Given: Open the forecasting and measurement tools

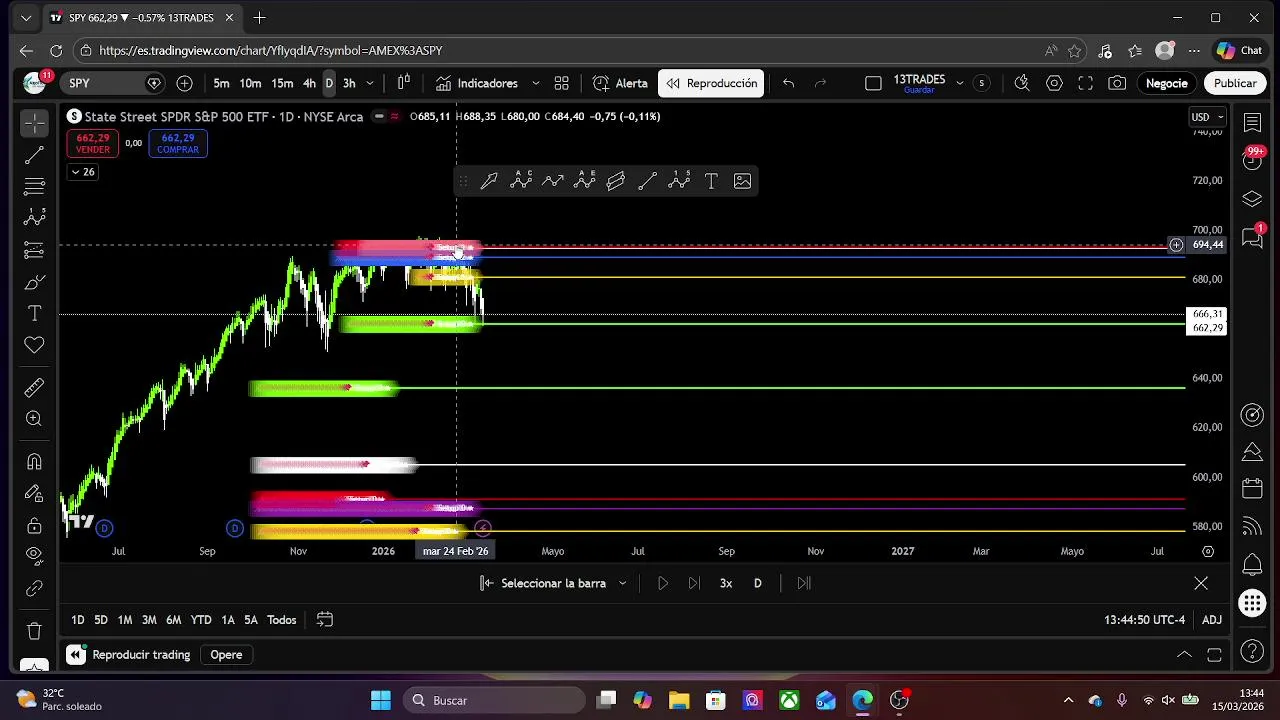Looking at the screenshot, I should [34, 250].
